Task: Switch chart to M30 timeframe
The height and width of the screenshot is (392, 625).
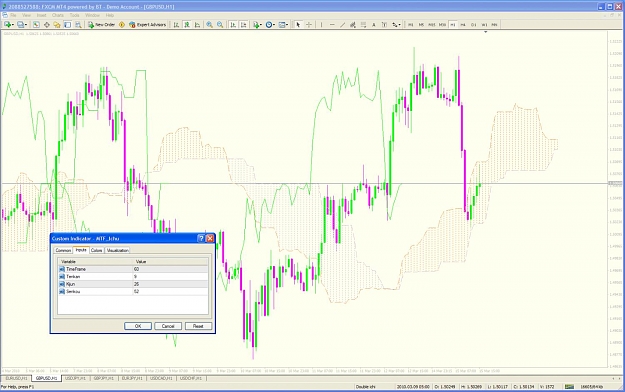Action: 442,25
